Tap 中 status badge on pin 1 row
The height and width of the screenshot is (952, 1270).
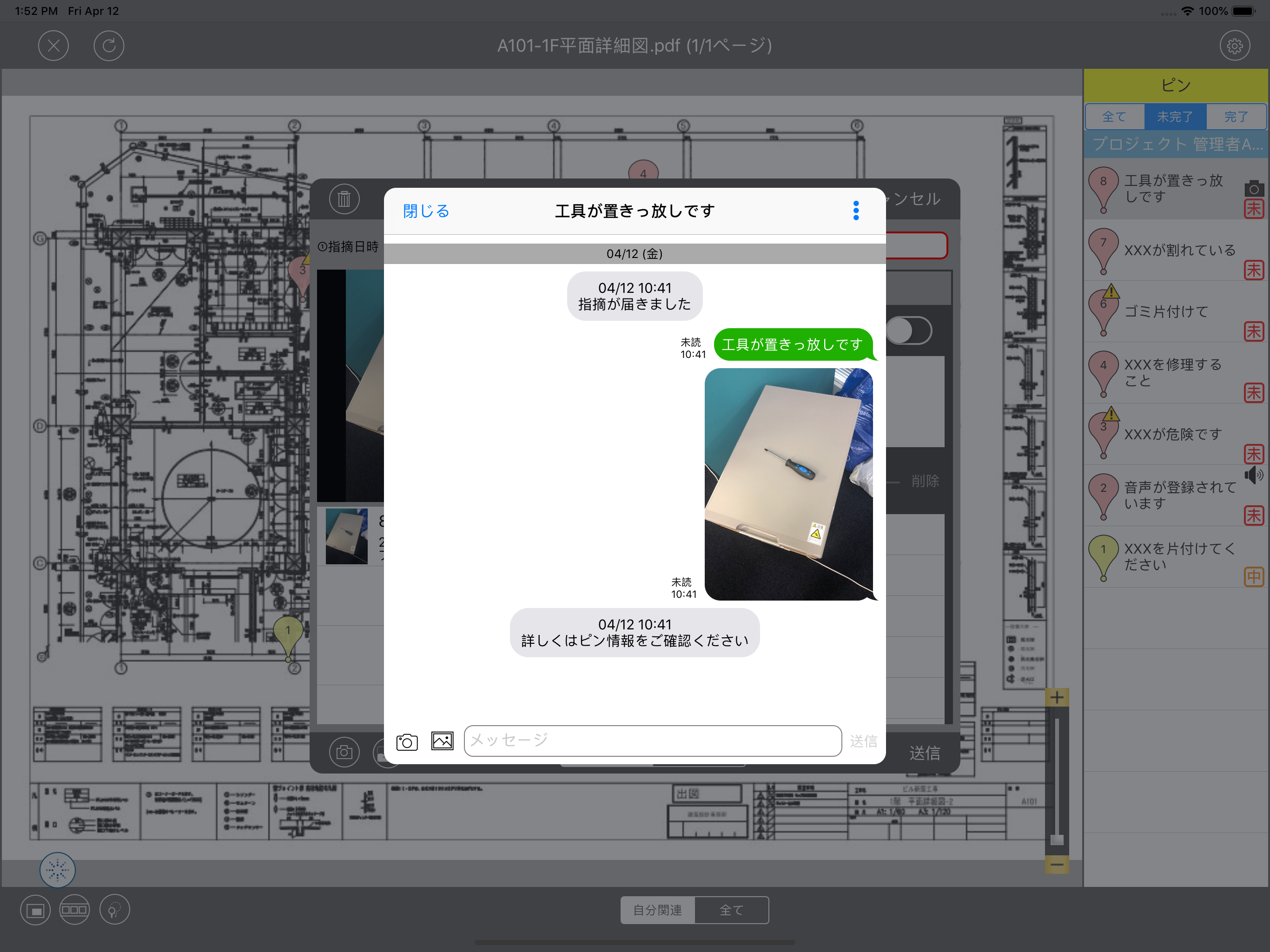point(1253,576)
